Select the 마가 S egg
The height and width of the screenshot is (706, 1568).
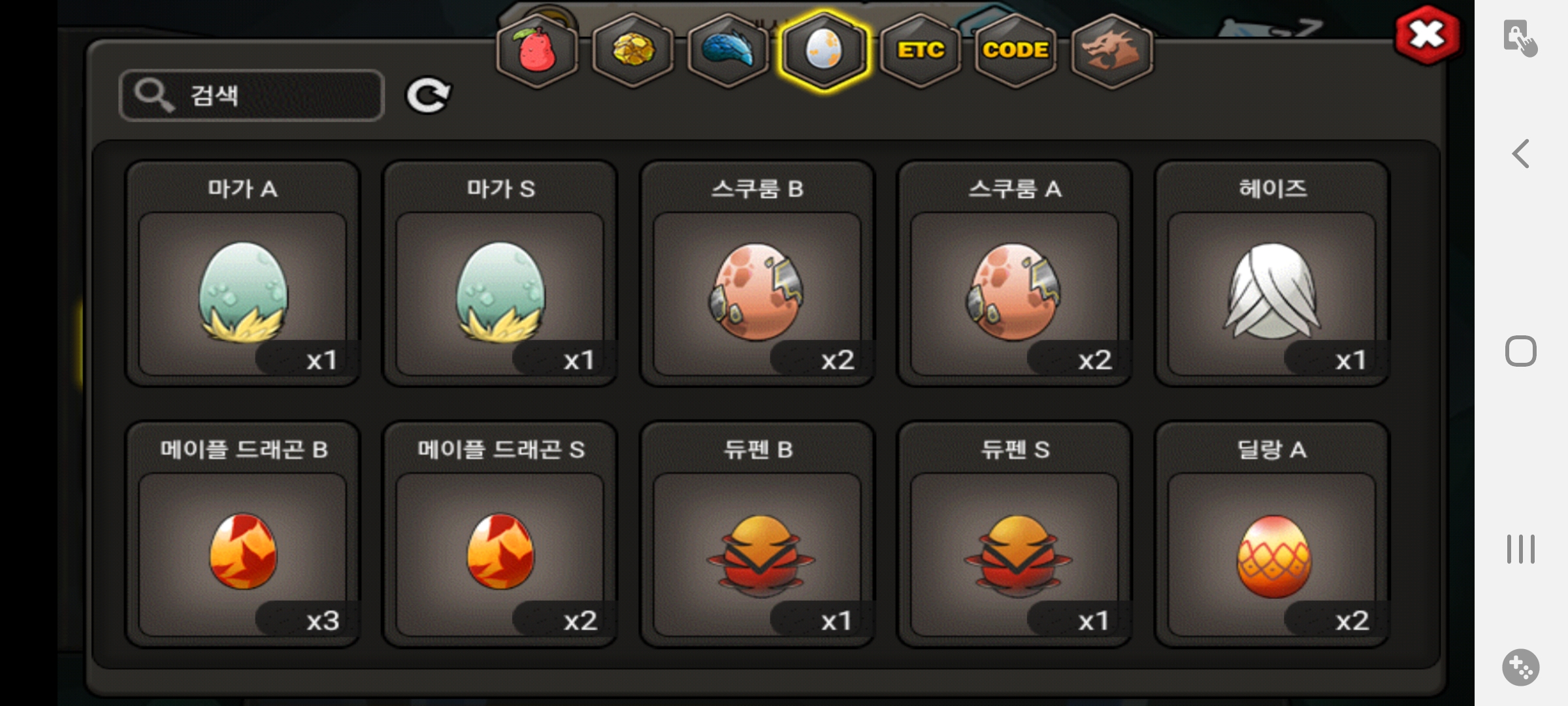500,273
